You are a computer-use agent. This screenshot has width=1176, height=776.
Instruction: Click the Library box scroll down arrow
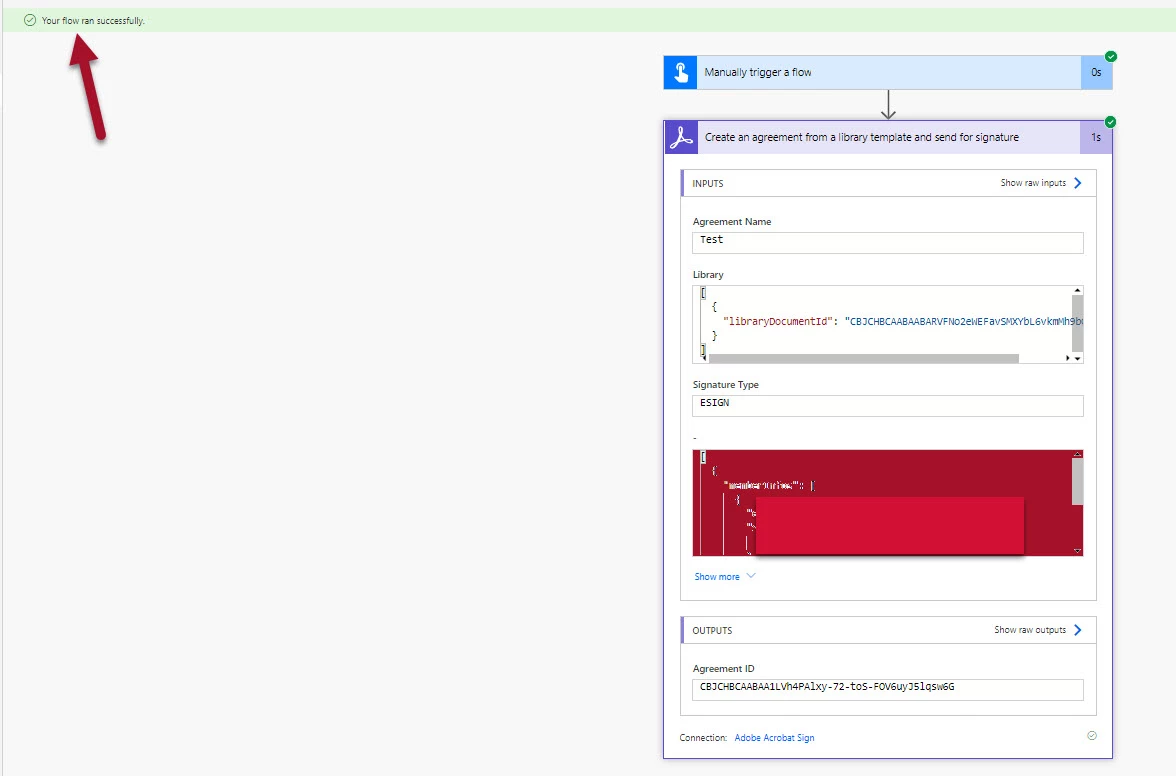[1077, 358]
